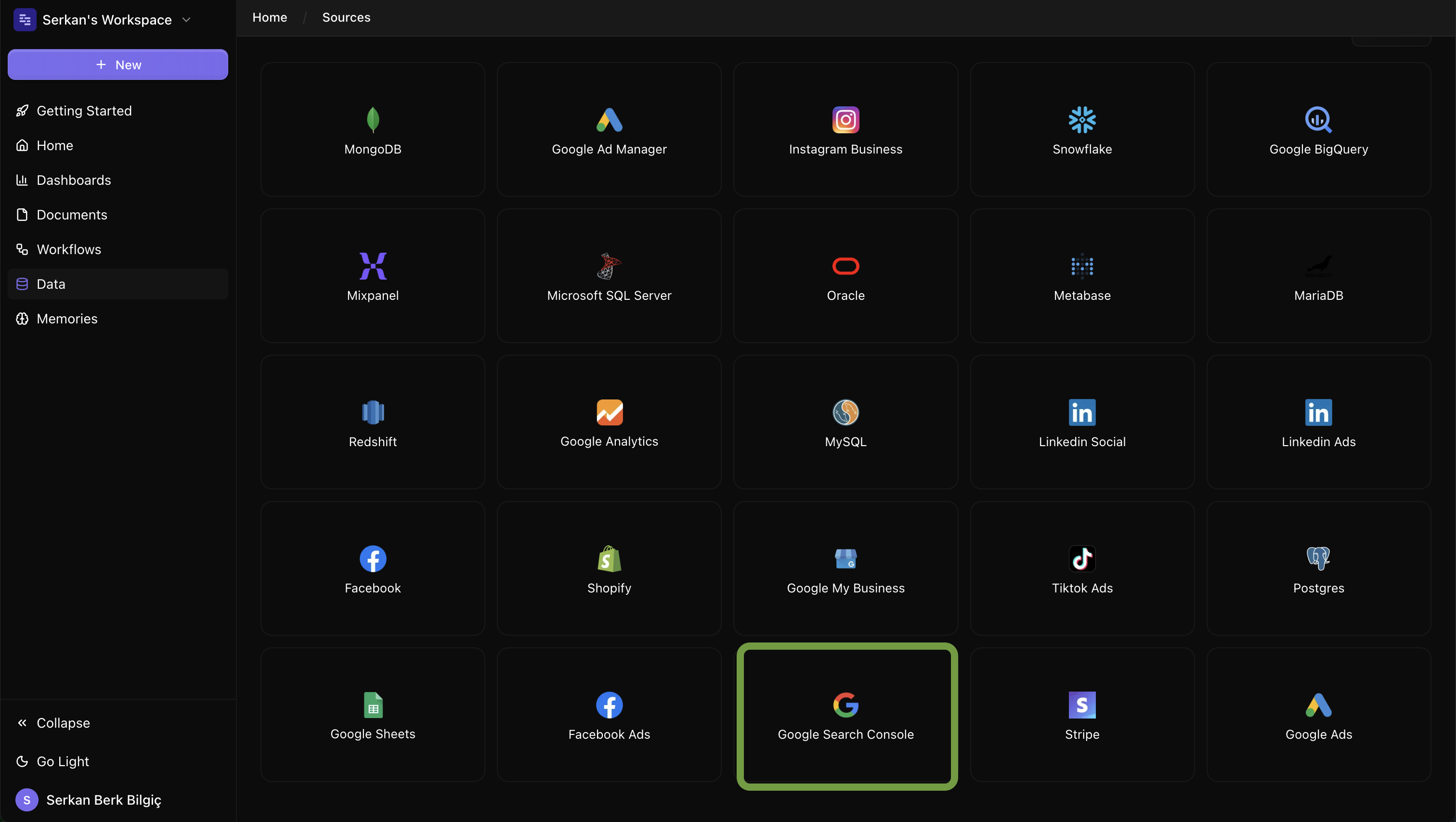Choose the Instagram Business icon
The image size is (1456, 822).
click(x=845, y=119)
